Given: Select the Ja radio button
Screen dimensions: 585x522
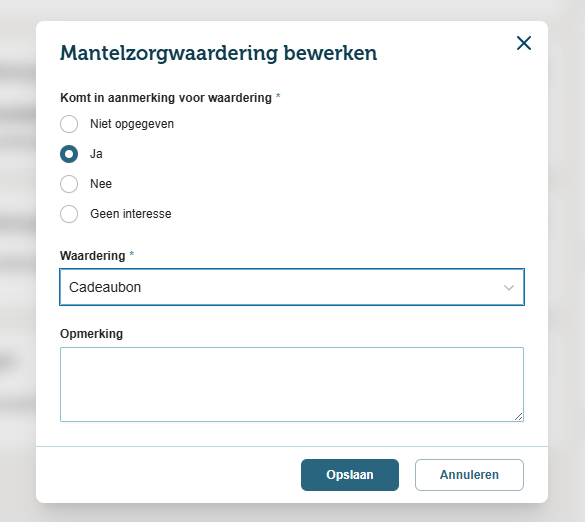Looking at the screenshot, I should tap(69, 154).
